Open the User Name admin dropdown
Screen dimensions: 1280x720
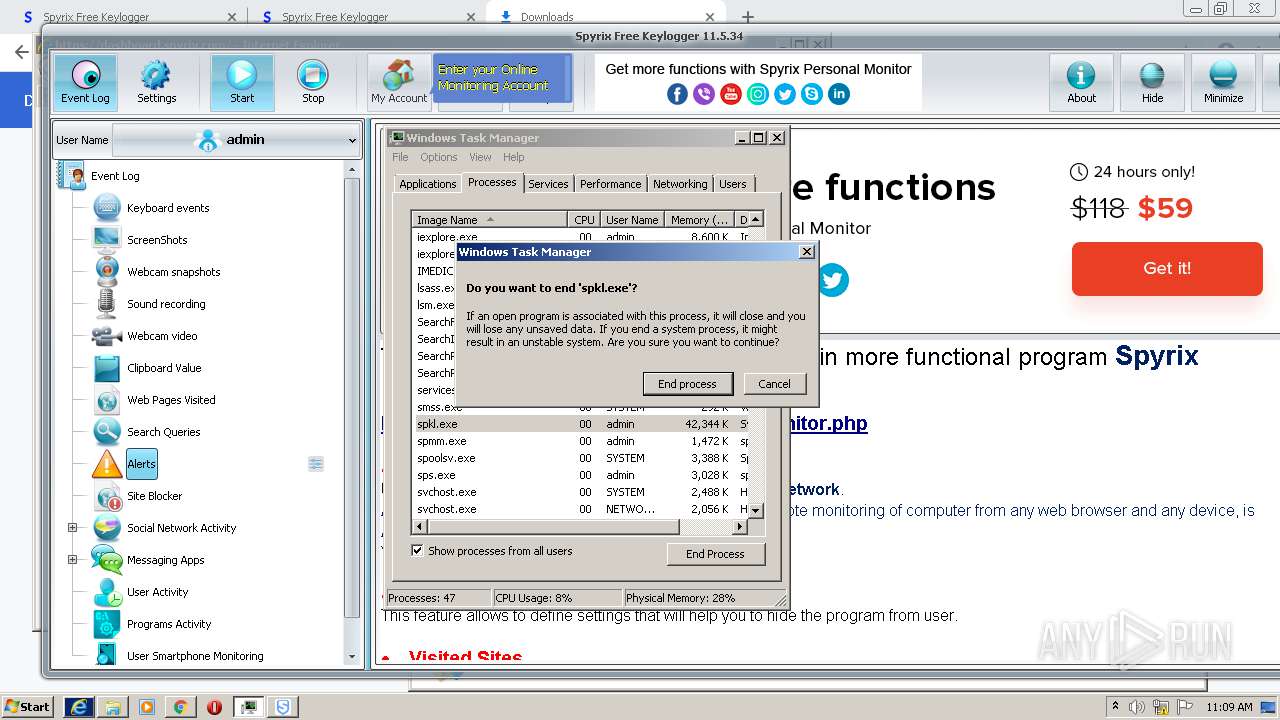[236, 140]
